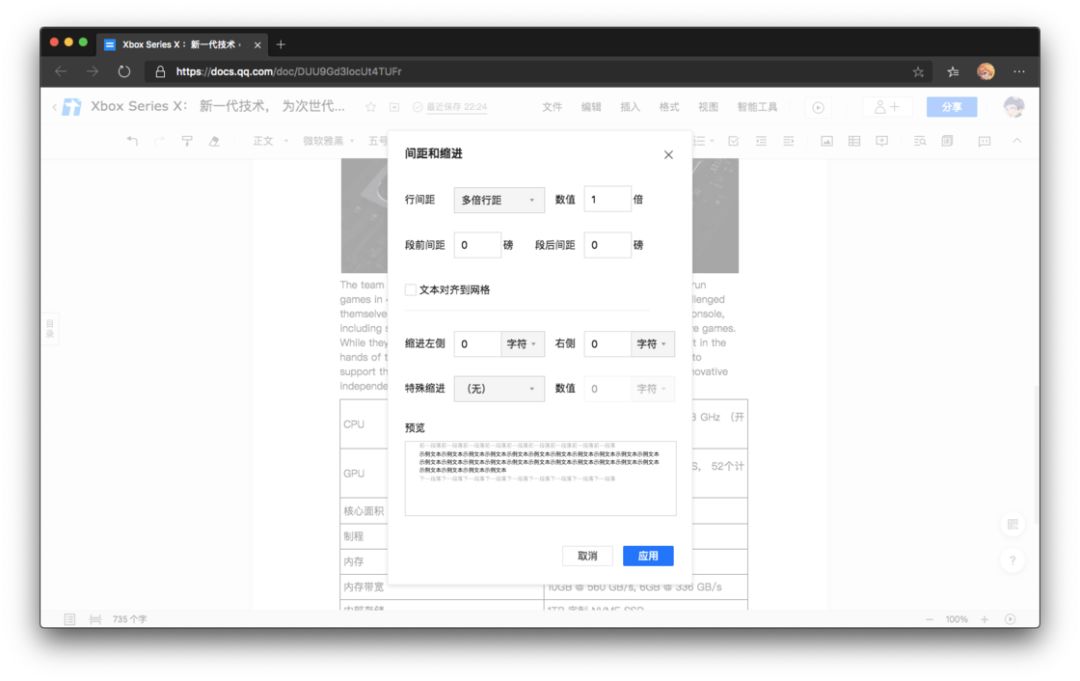This screenshot has height=681, width=1080.
Task: Click the page layout icon in the toolbar
Action: point(947,140)
